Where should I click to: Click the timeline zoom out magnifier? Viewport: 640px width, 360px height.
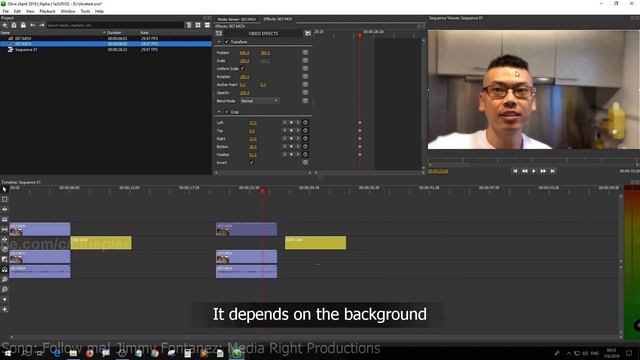[4, 289]
